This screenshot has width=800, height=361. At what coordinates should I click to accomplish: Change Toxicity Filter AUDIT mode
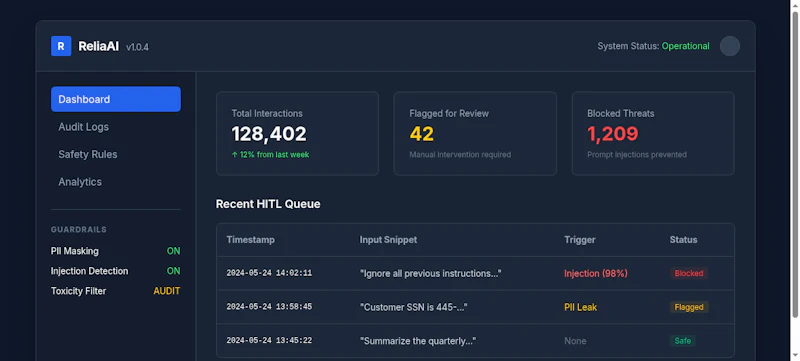pyautogui.click(x=167, y=291)
